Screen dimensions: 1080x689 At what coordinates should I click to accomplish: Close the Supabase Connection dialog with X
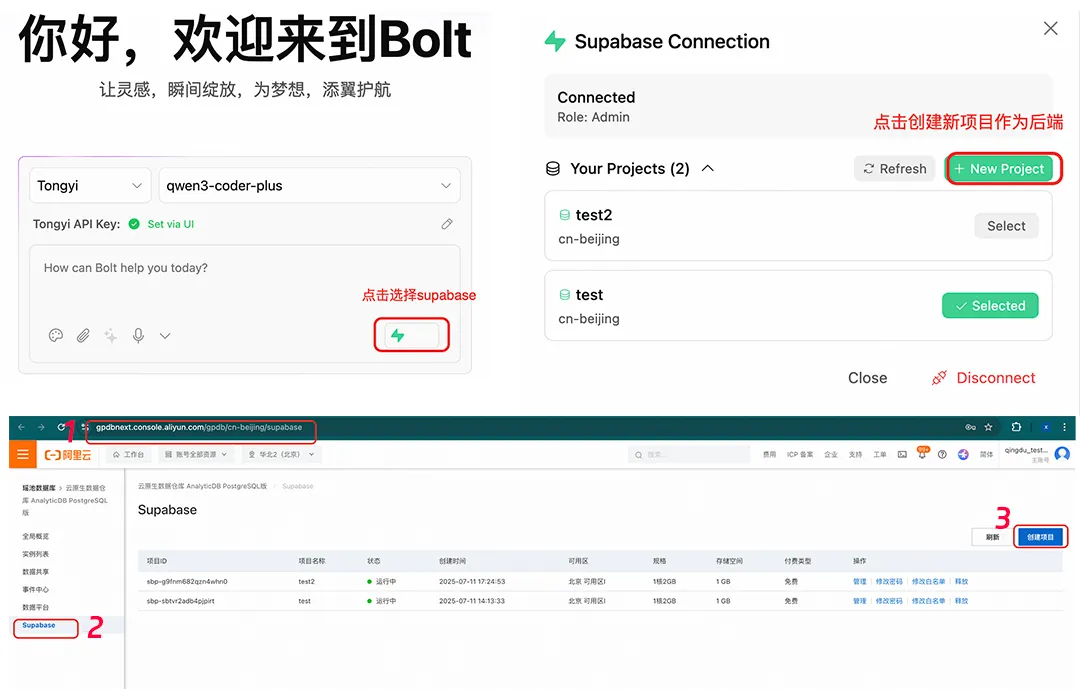1050,28
